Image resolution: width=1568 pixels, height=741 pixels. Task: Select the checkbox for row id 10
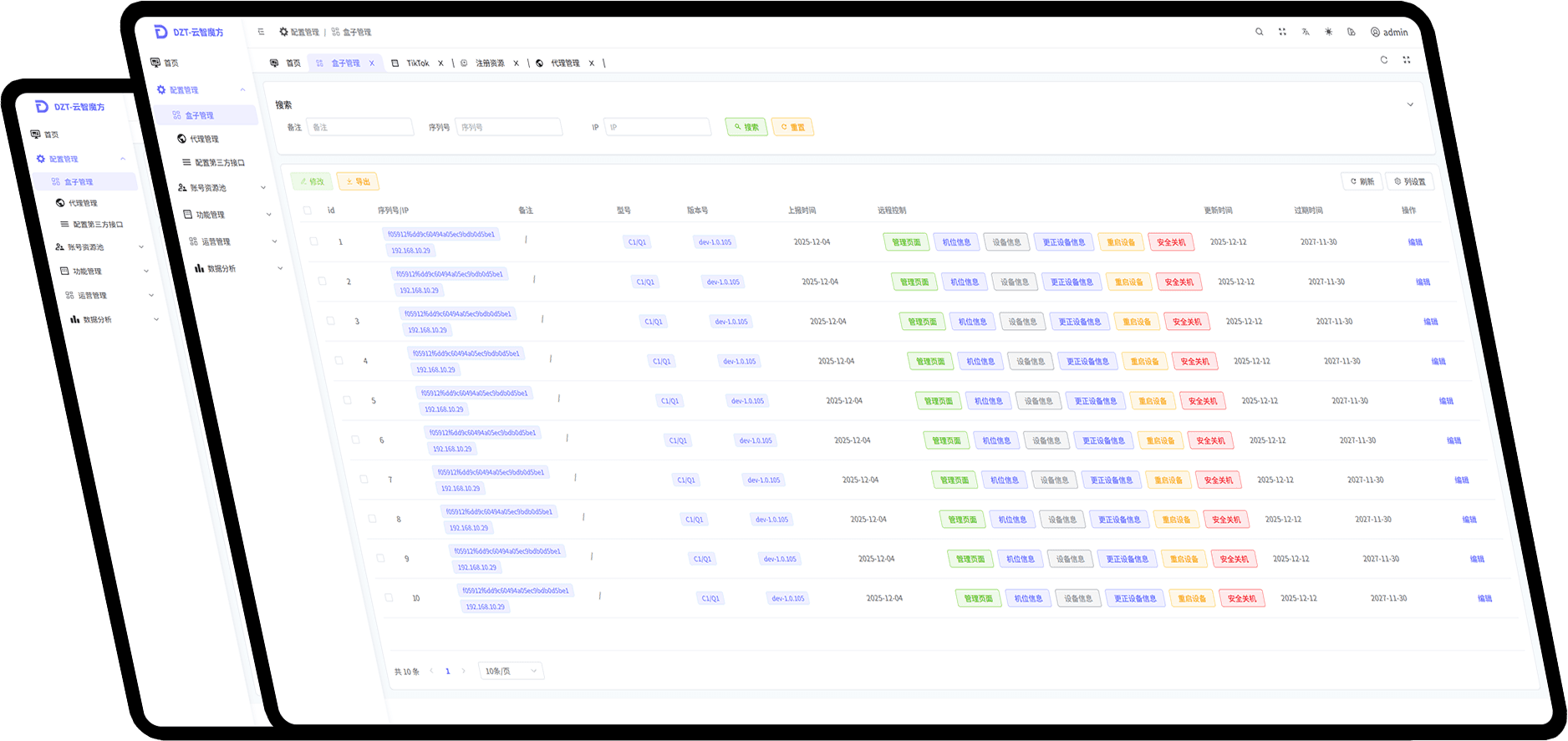coord(389,598)
